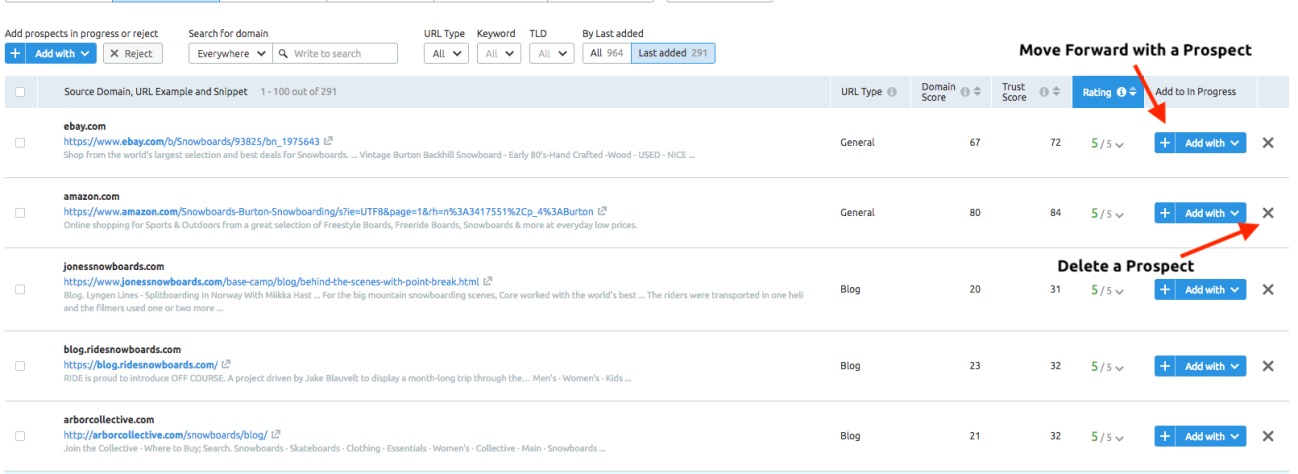Viewport: 1298px width, 474px height.
Task: Click the plus icon for the ebay.com row
Action: coord(1165,143)
